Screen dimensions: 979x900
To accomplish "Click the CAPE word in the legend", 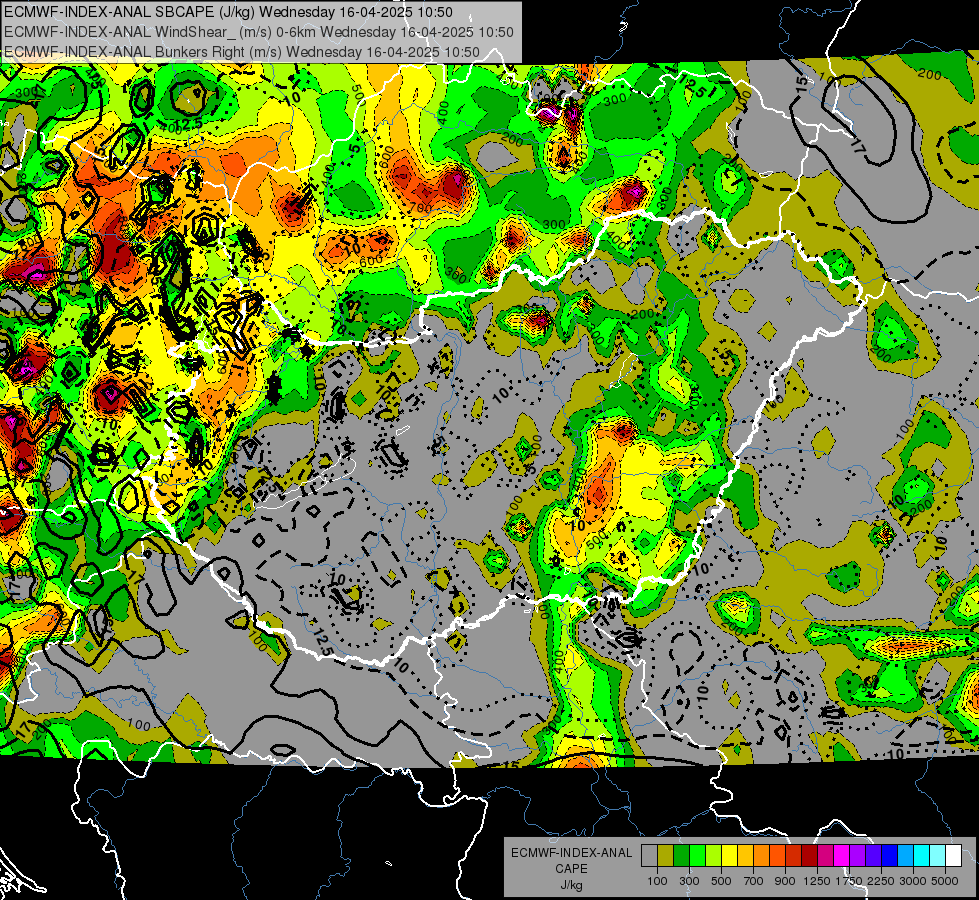I will coord(571,869).
